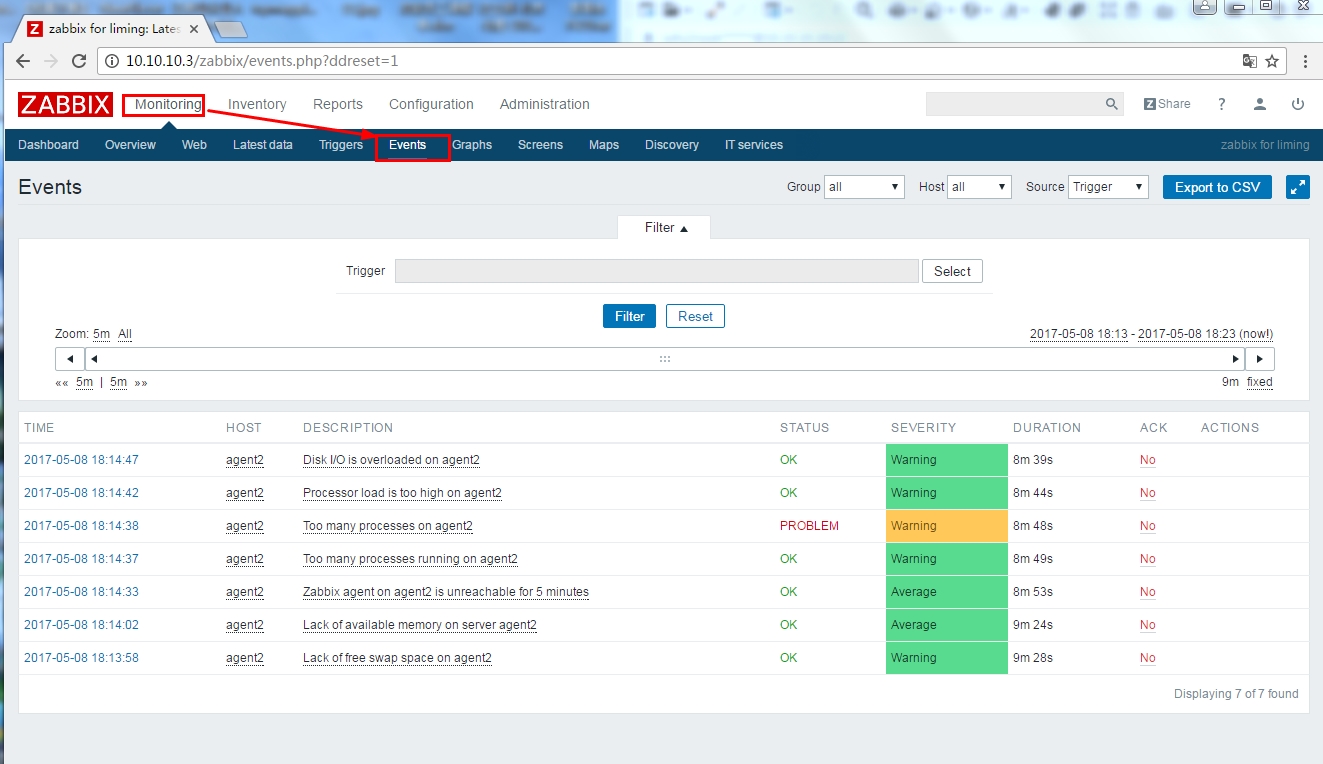1323x764 pixels.
Task: Open the Administration menu
Action: click(x=545, y=104)
